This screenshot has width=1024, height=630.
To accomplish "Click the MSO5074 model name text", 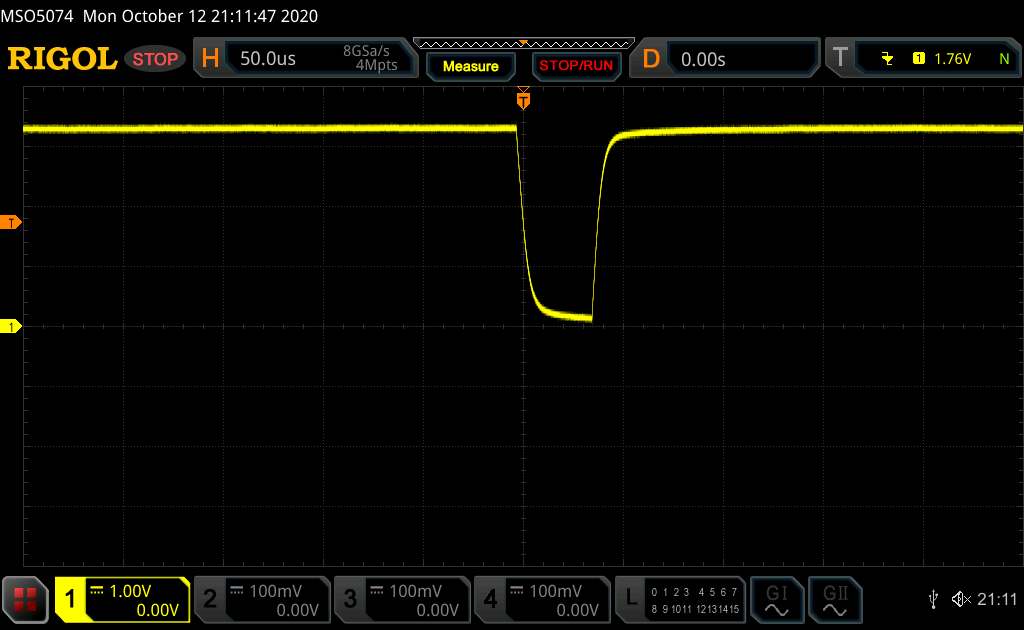I will pyautogui.click(x=37, y=16).
